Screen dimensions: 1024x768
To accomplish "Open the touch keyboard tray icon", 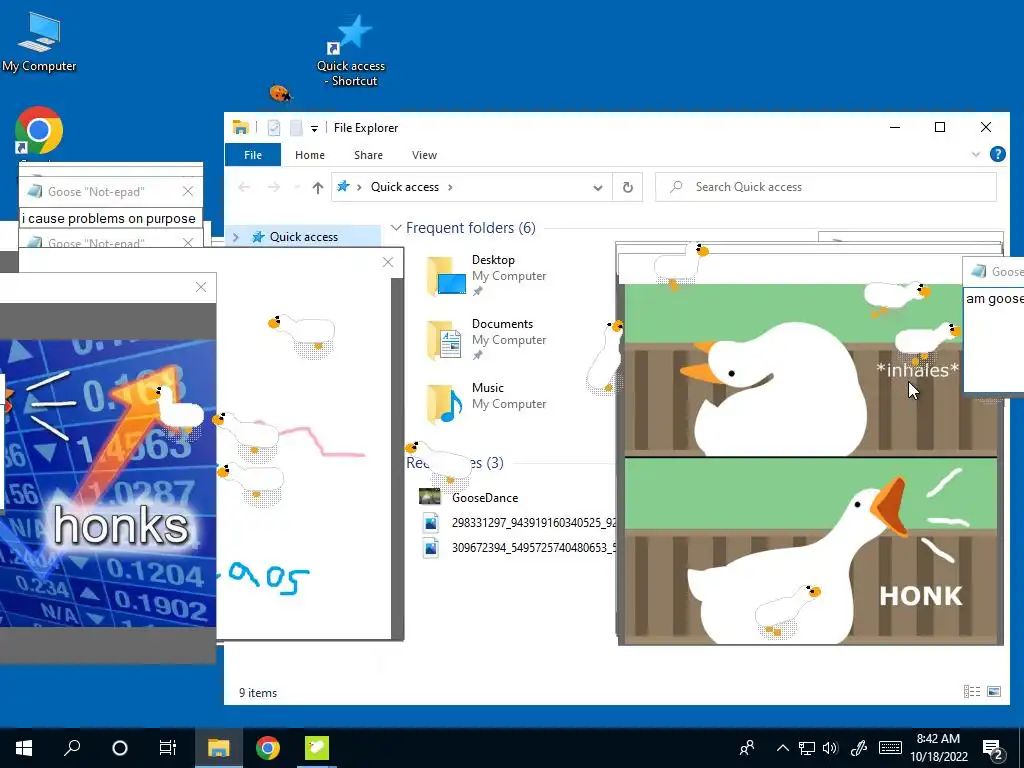I will [890, 748].
